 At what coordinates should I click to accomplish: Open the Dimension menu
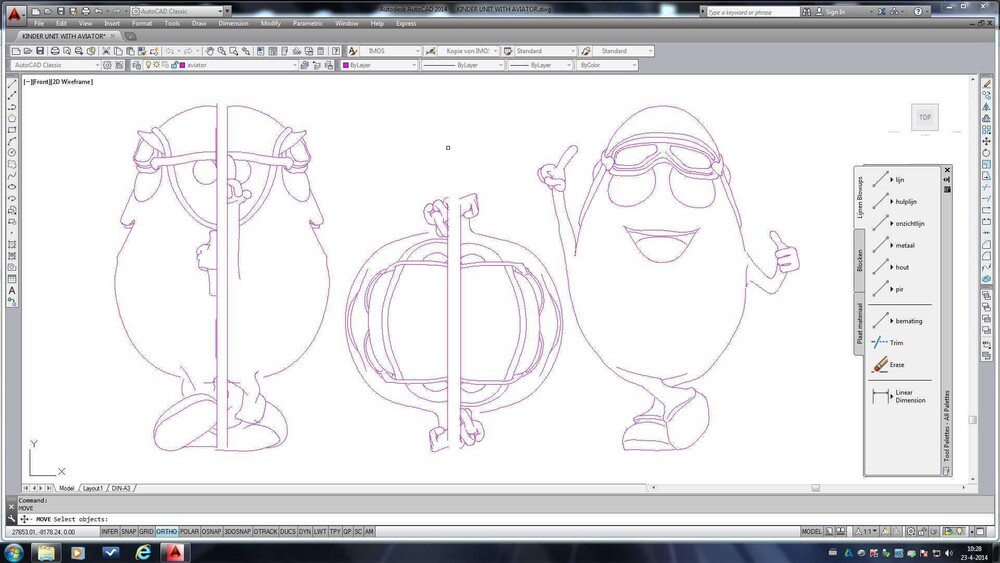tap(233, 23)
